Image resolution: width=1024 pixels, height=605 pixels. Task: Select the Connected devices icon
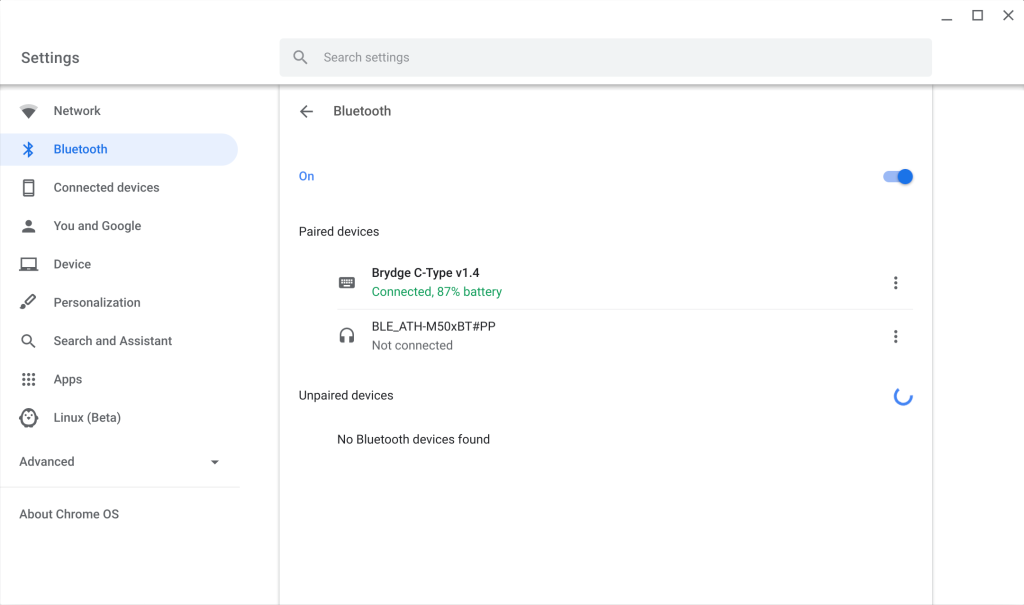(x=29, y=187)
